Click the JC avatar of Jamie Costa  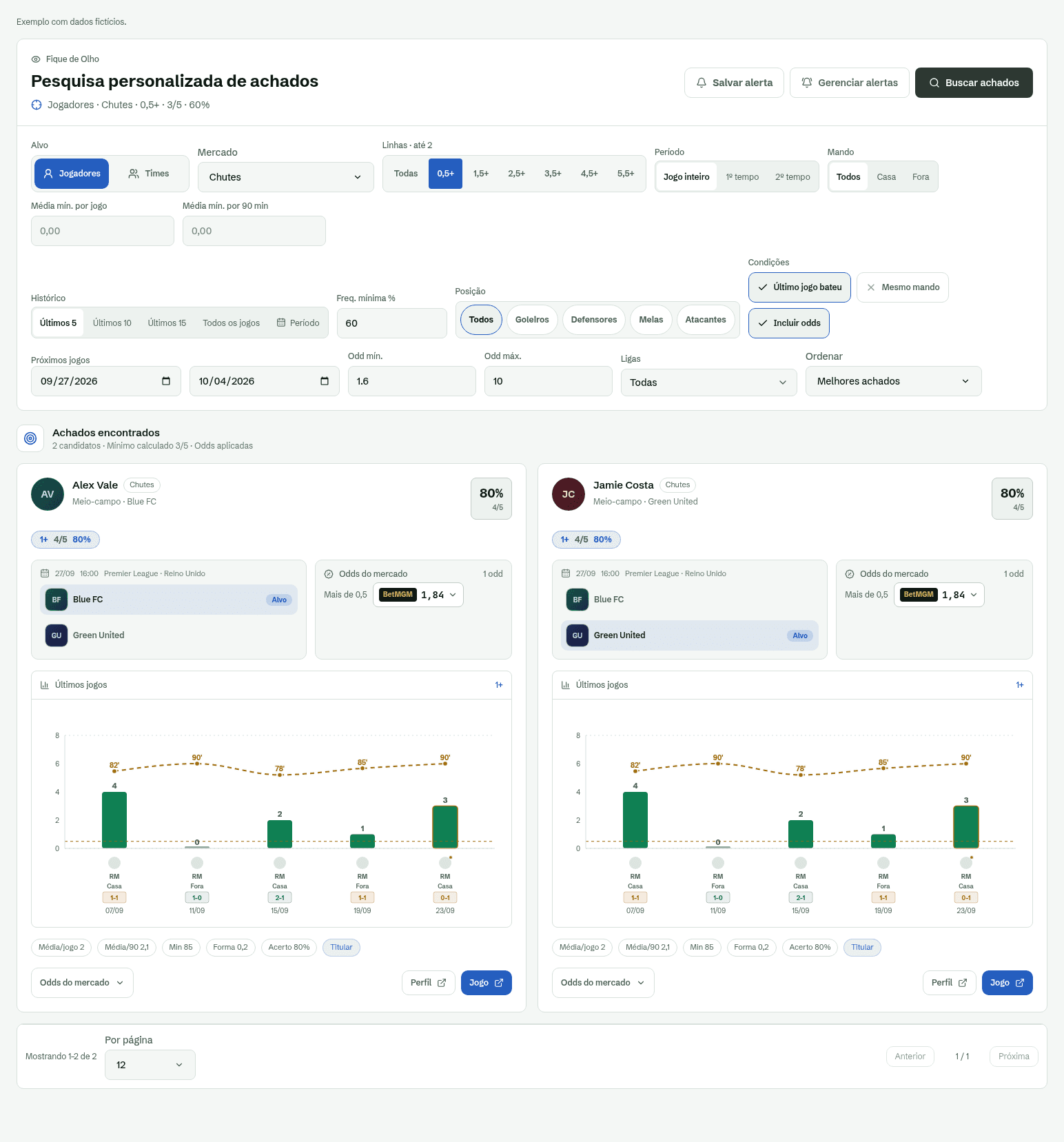click(569, 494)
